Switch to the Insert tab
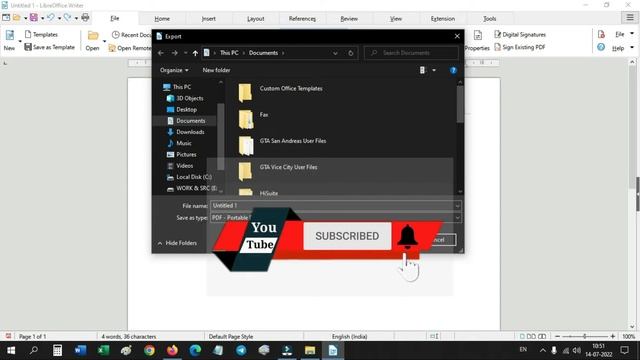The image size is (640, 360). (209, 19)
